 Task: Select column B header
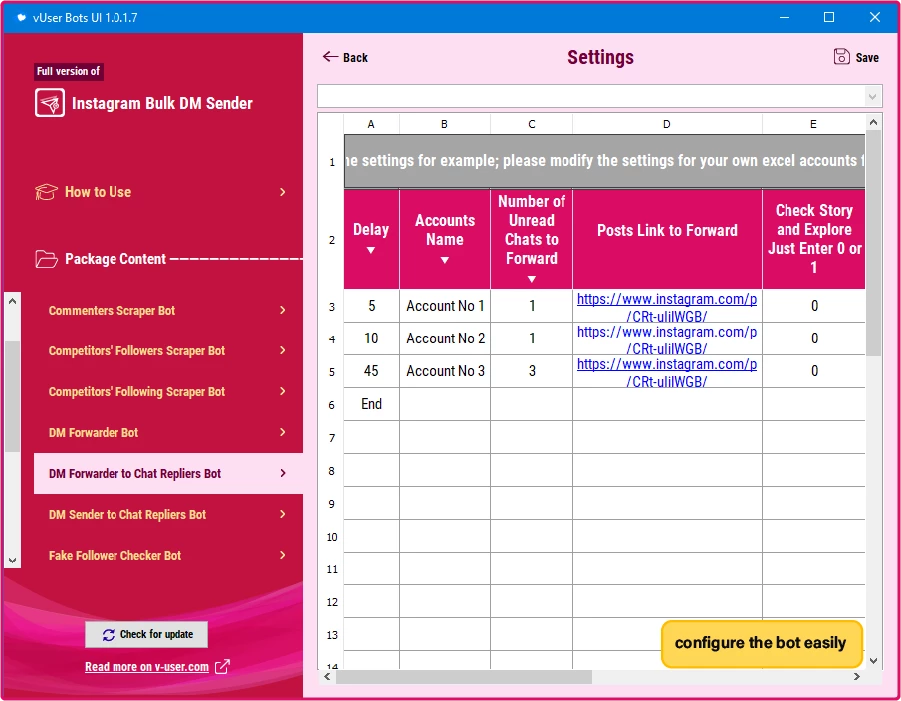point(445,124)
